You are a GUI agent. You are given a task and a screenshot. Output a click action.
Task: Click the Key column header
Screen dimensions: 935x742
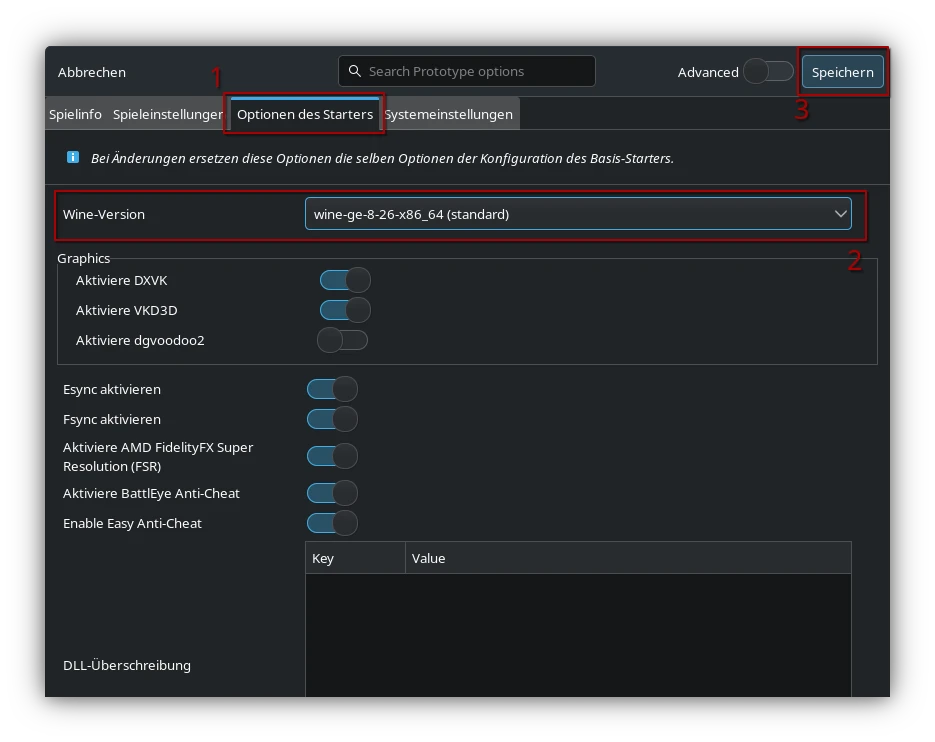354,558
